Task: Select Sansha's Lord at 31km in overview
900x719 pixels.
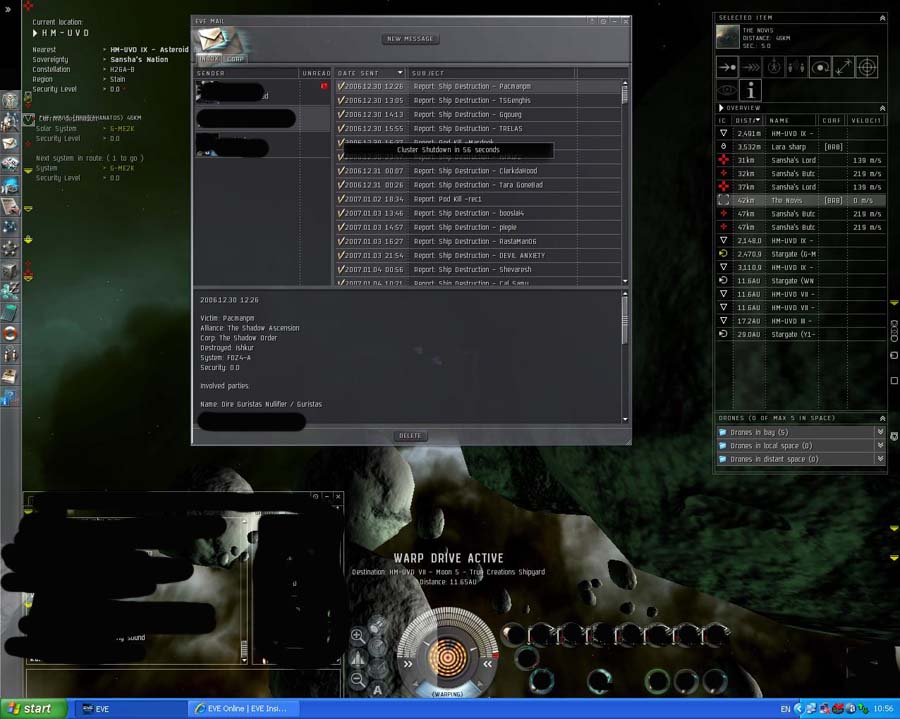Action: pos(800,160)
